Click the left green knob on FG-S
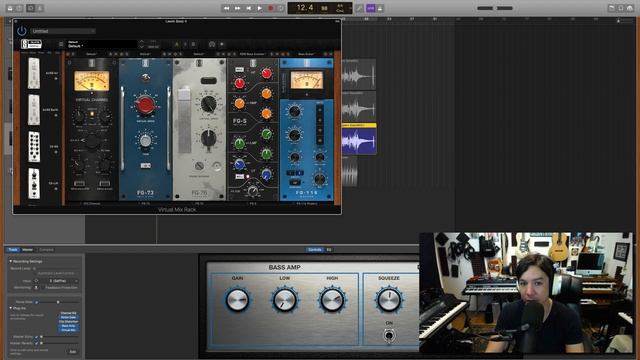Screen dimensions: 640x360 click(240, 144)
